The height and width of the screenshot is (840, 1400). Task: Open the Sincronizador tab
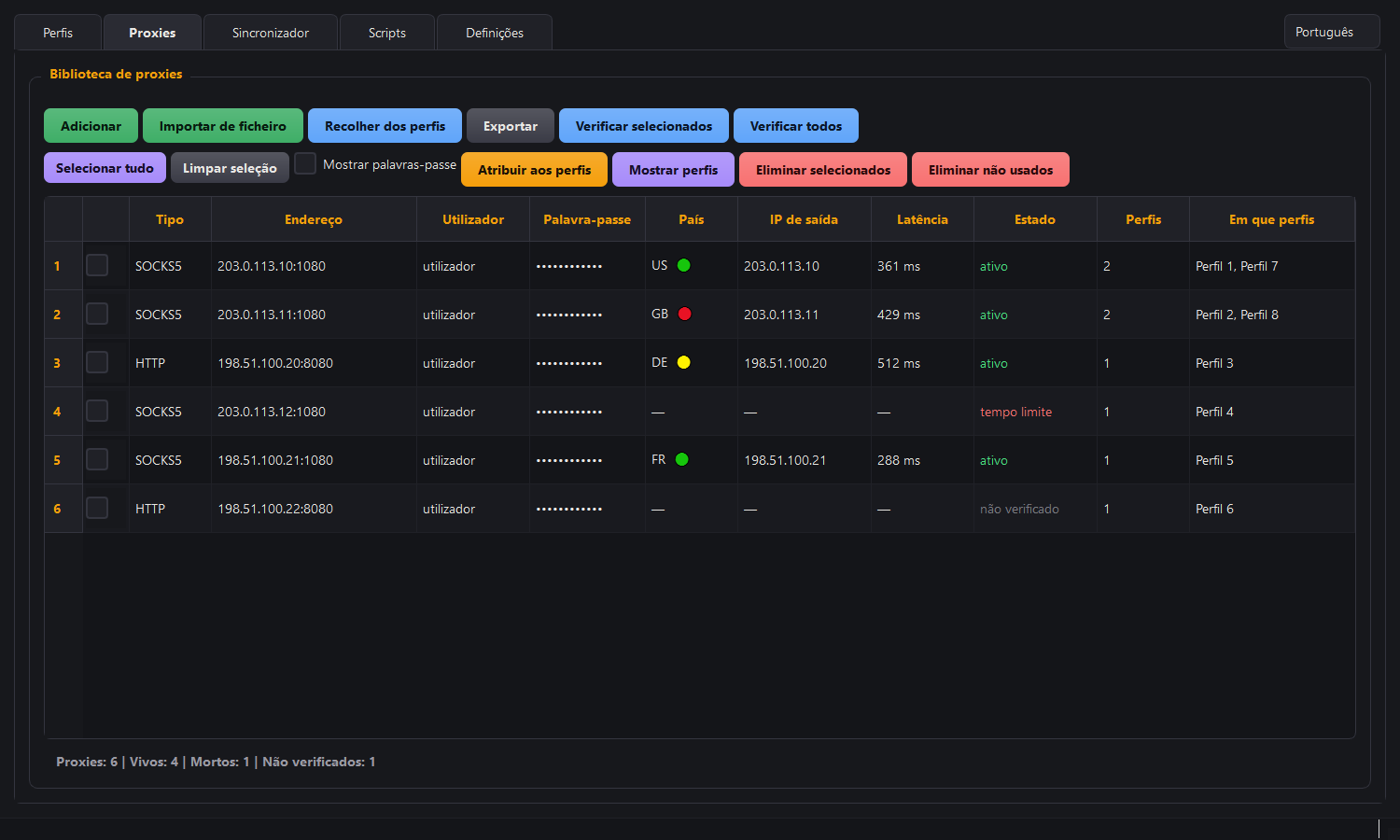[271, 33]
